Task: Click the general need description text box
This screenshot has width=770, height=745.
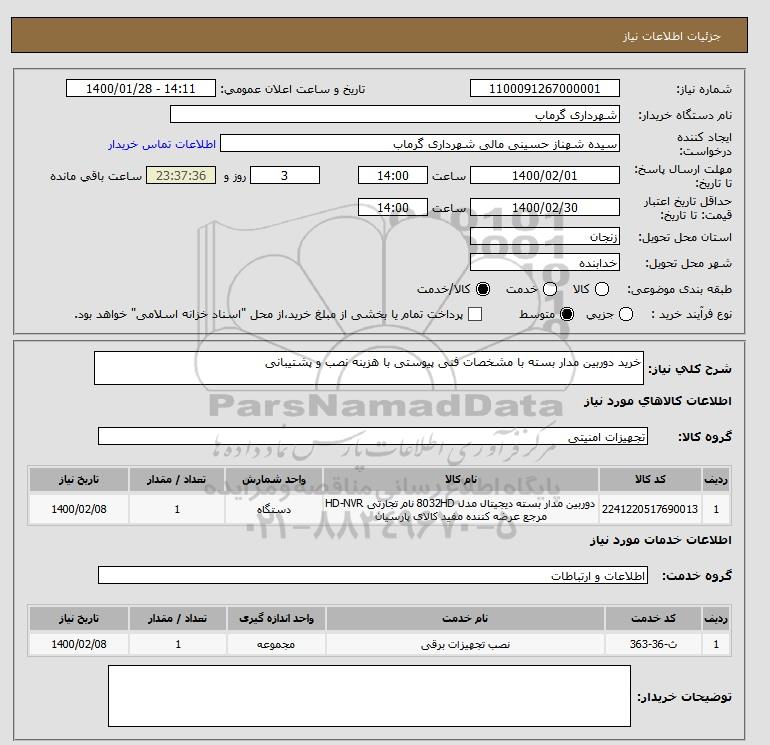Action: click(368, 368)
